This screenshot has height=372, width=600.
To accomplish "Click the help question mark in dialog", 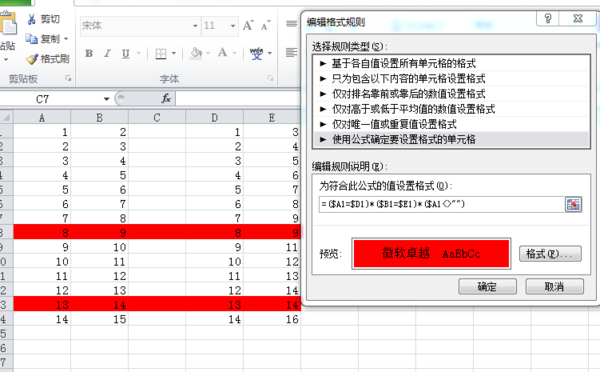I will click(548, 18).
